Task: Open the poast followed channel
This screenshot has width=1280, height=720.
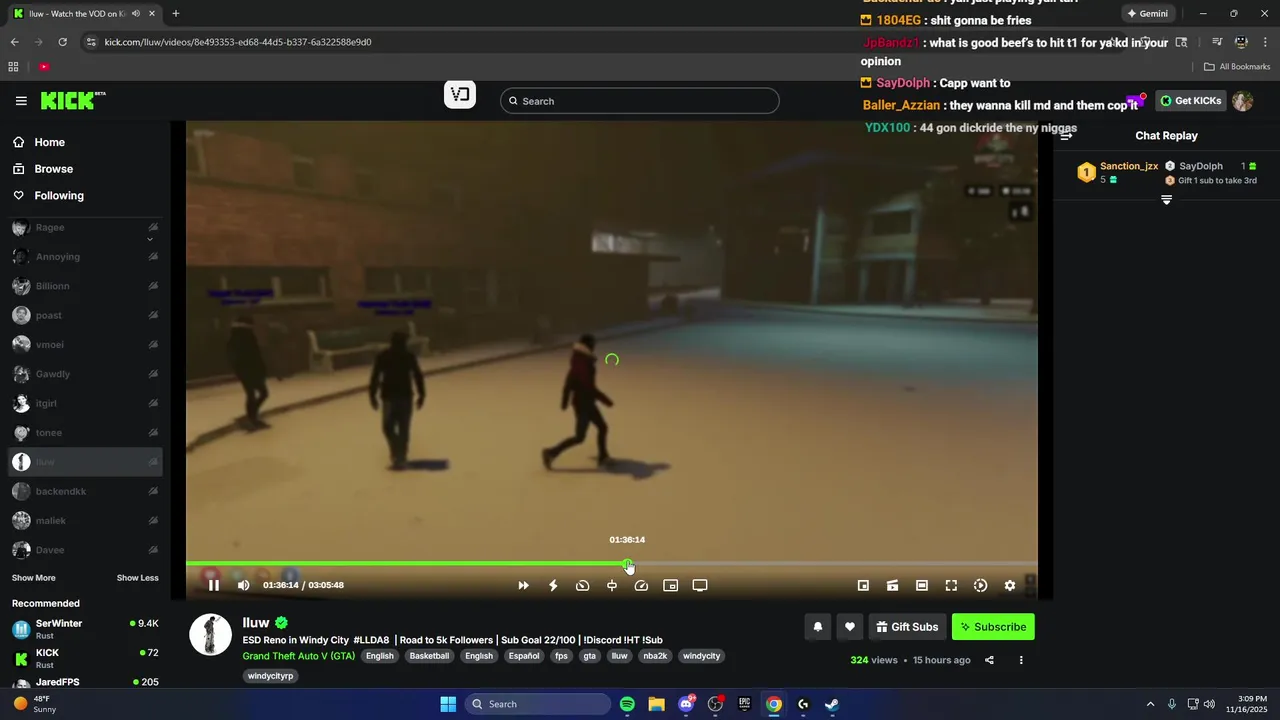Action: pos(85,315)
